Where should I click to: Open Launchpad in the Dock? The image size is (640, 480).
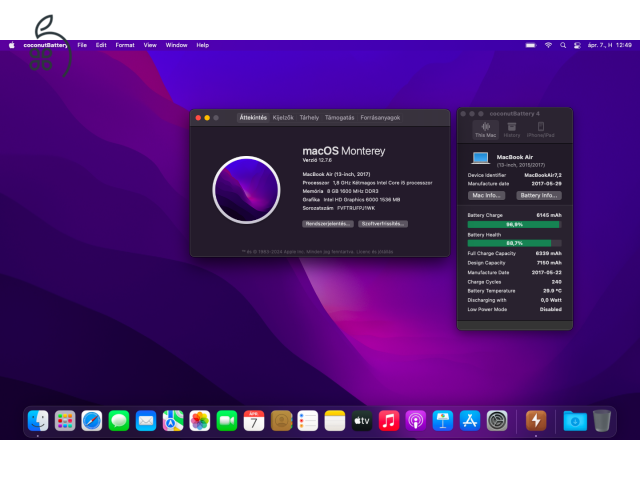click(65, 421)
